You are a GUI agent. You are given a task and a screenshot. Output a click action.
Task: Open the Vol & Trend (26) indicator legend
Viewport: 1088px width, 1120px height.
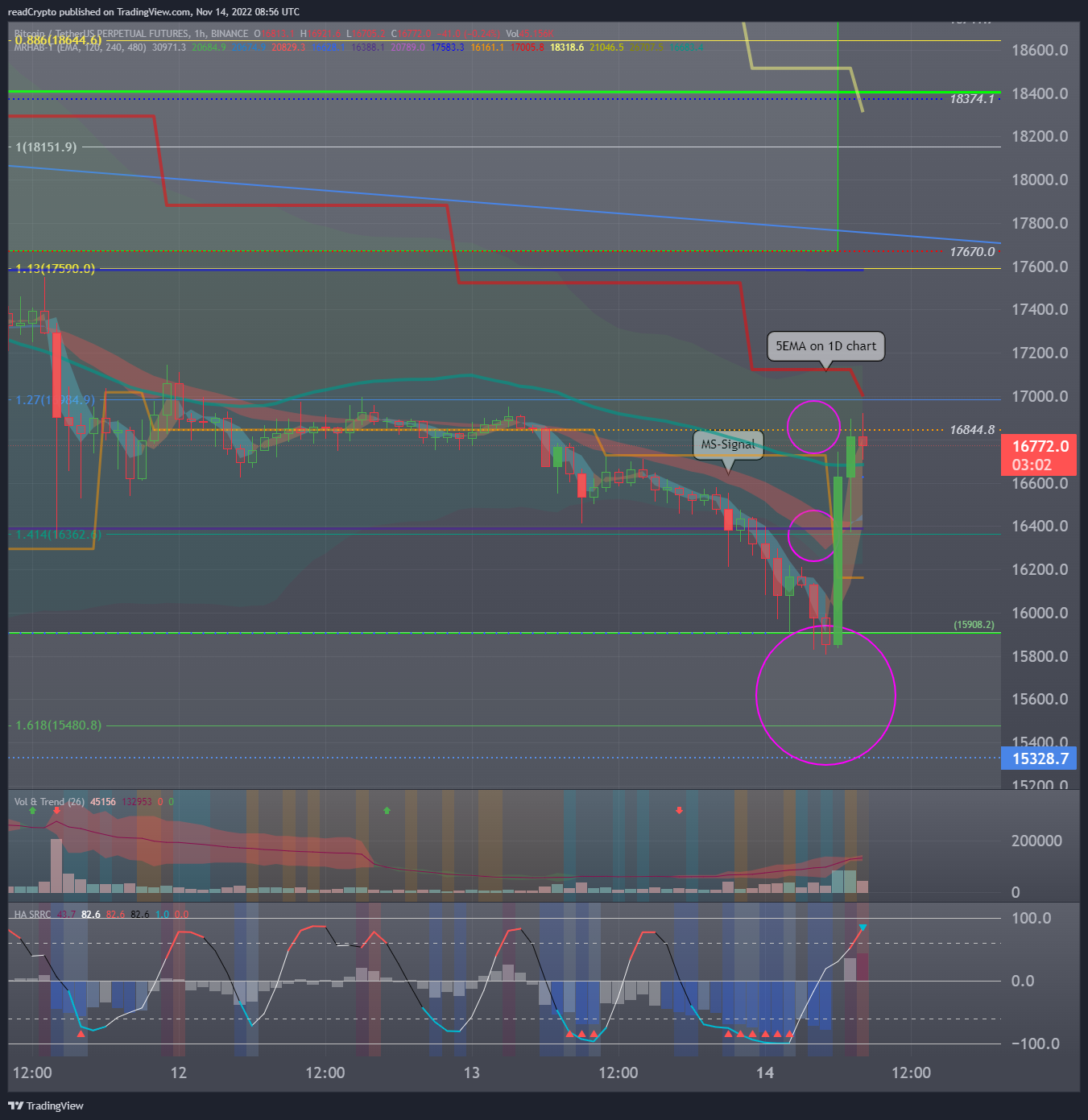pos(49,802)
